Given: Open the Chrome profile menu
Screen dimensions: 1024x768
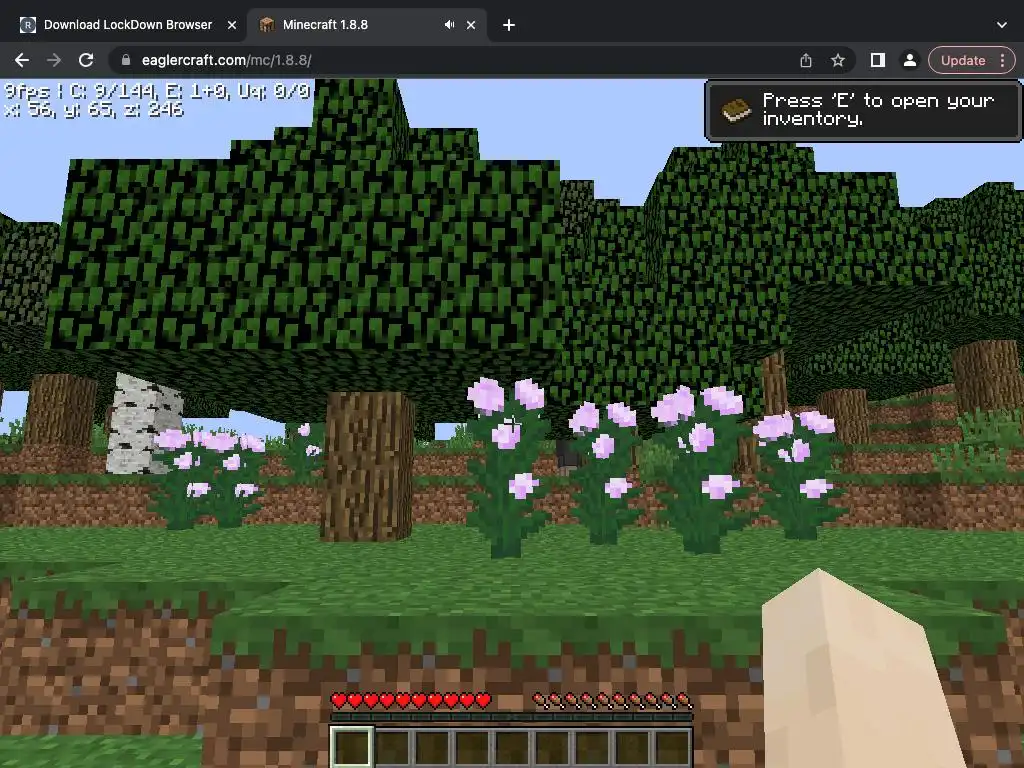Looking at the screenshot, I should point(909,60).
